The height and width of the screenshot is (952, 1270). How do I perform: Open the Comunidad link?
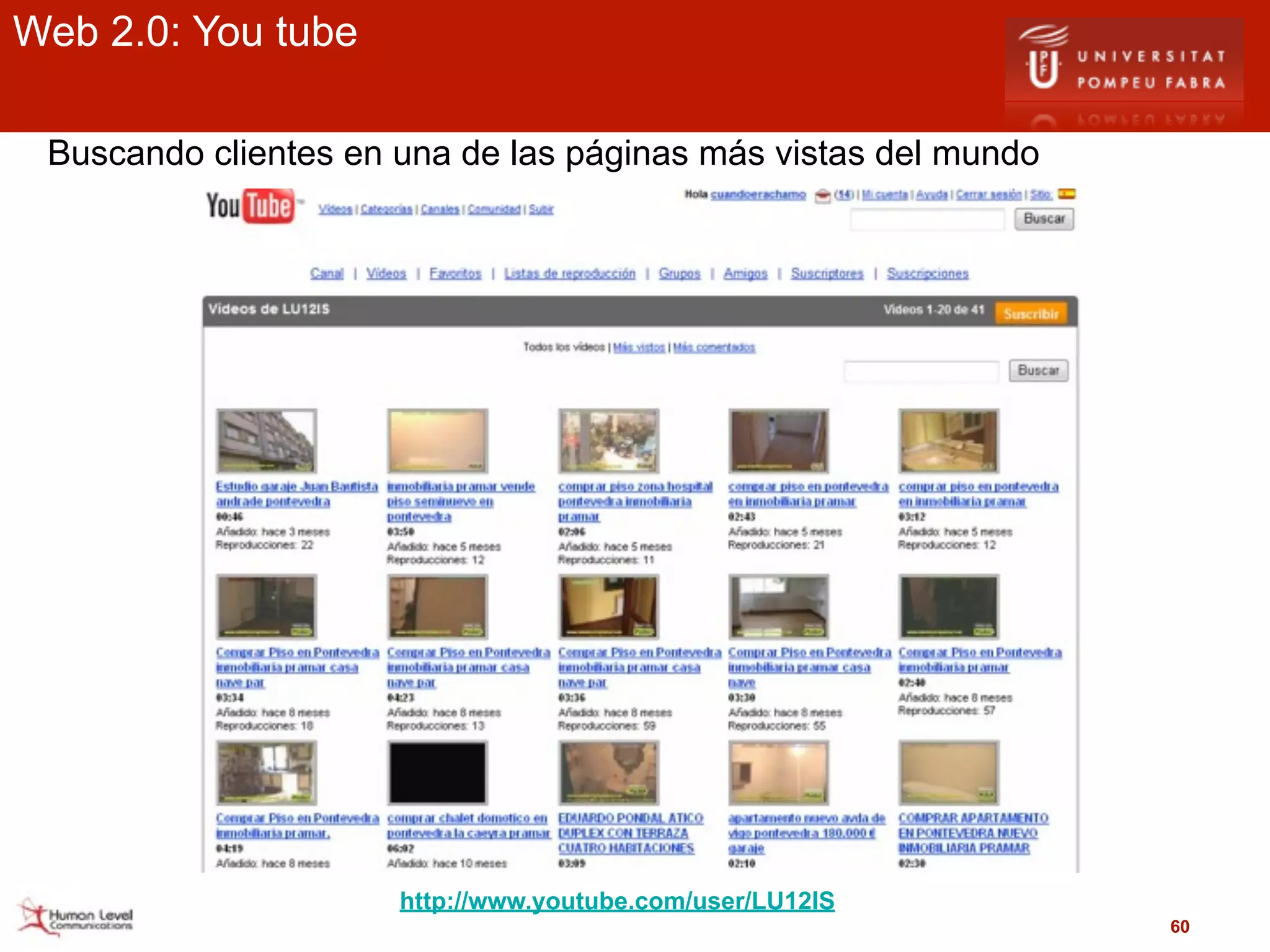tap(494, 209)
